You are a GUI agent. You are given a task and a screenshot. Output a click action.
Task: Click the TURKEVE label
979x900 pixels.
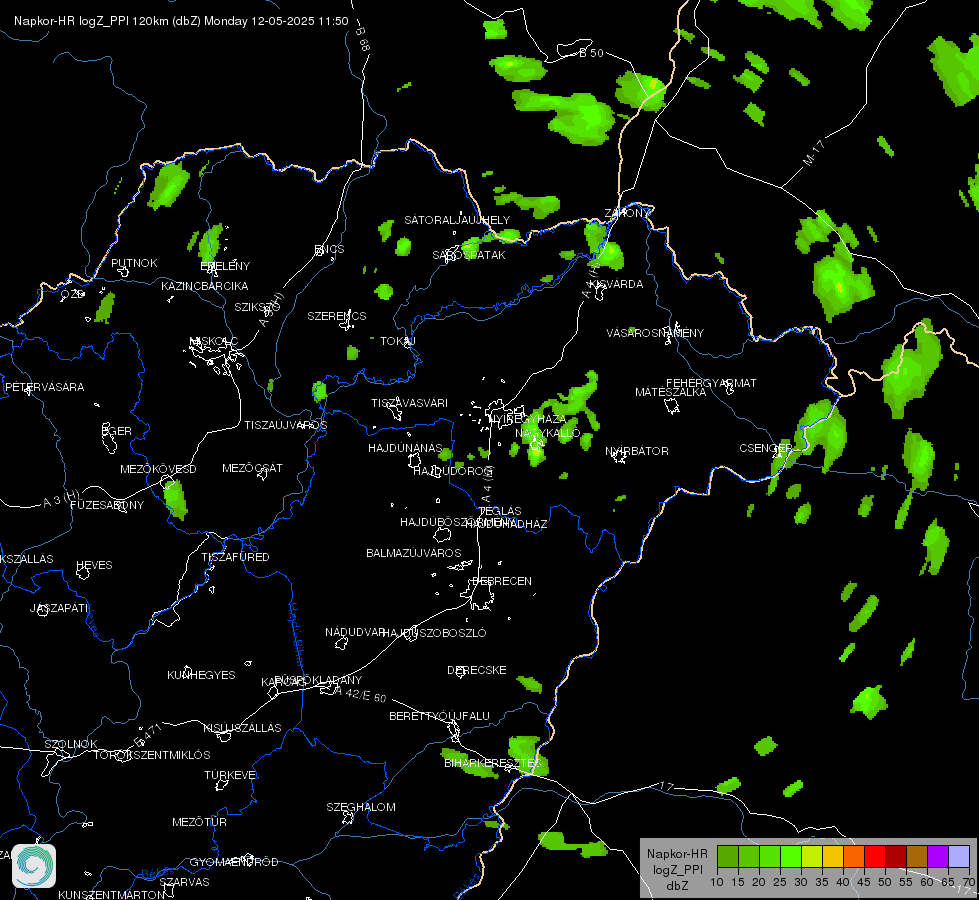click(x=231, y=774)
